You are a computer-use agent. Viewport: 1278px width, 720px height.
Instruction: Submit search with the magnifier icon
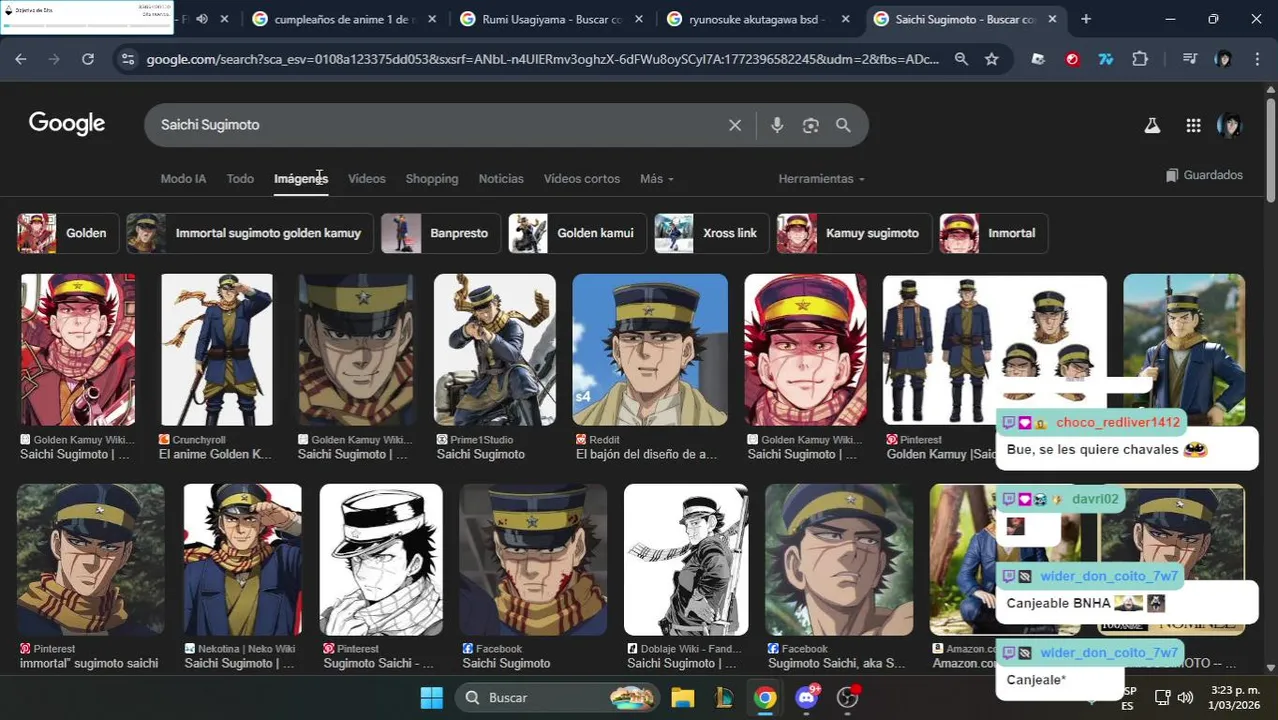pos(843,125)
